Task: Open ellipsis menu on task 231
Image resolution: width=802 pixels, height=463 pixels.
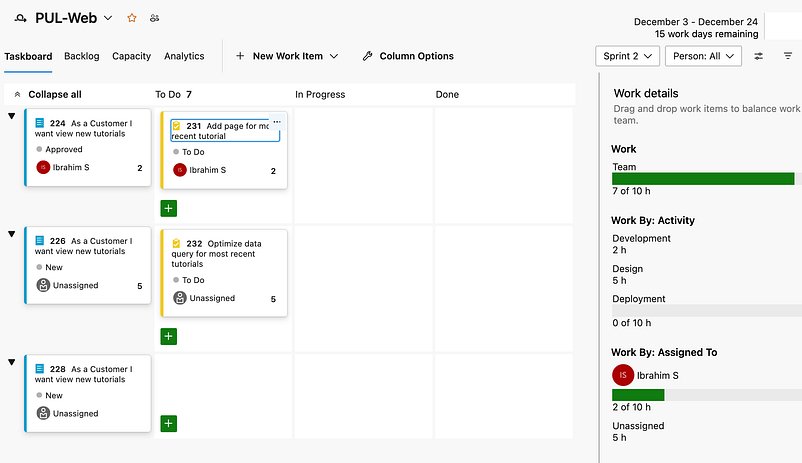Action: coord(277,122)
